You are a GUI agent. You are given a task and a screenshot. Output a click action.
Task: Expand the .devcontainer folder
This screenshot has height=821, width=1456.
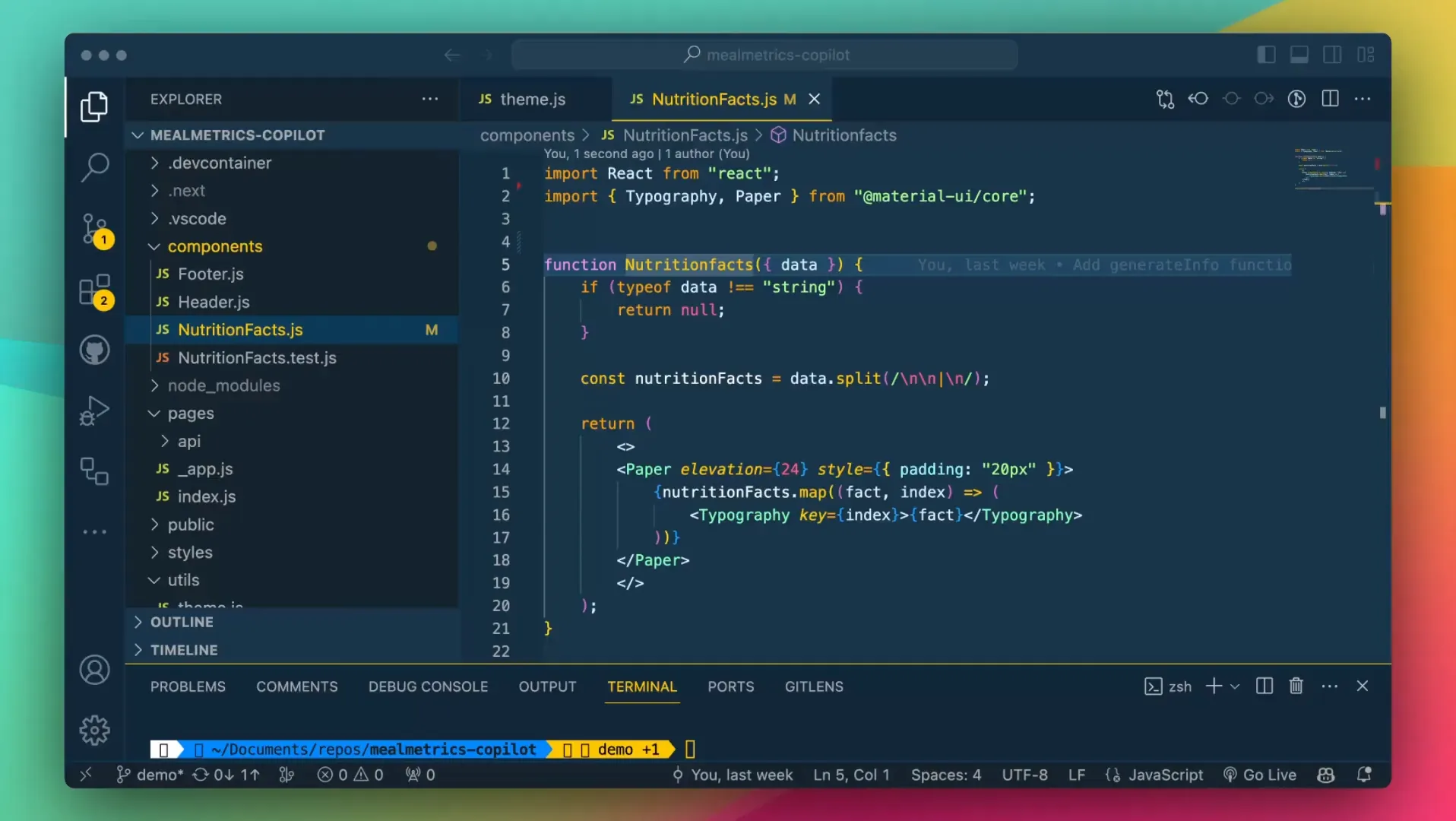292,163
